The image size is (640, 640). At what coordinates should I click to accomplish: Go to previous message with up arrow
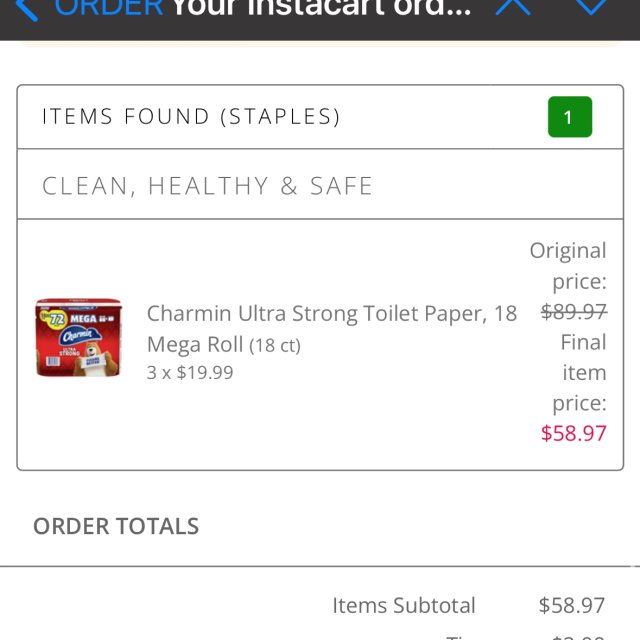pos(512,6)
